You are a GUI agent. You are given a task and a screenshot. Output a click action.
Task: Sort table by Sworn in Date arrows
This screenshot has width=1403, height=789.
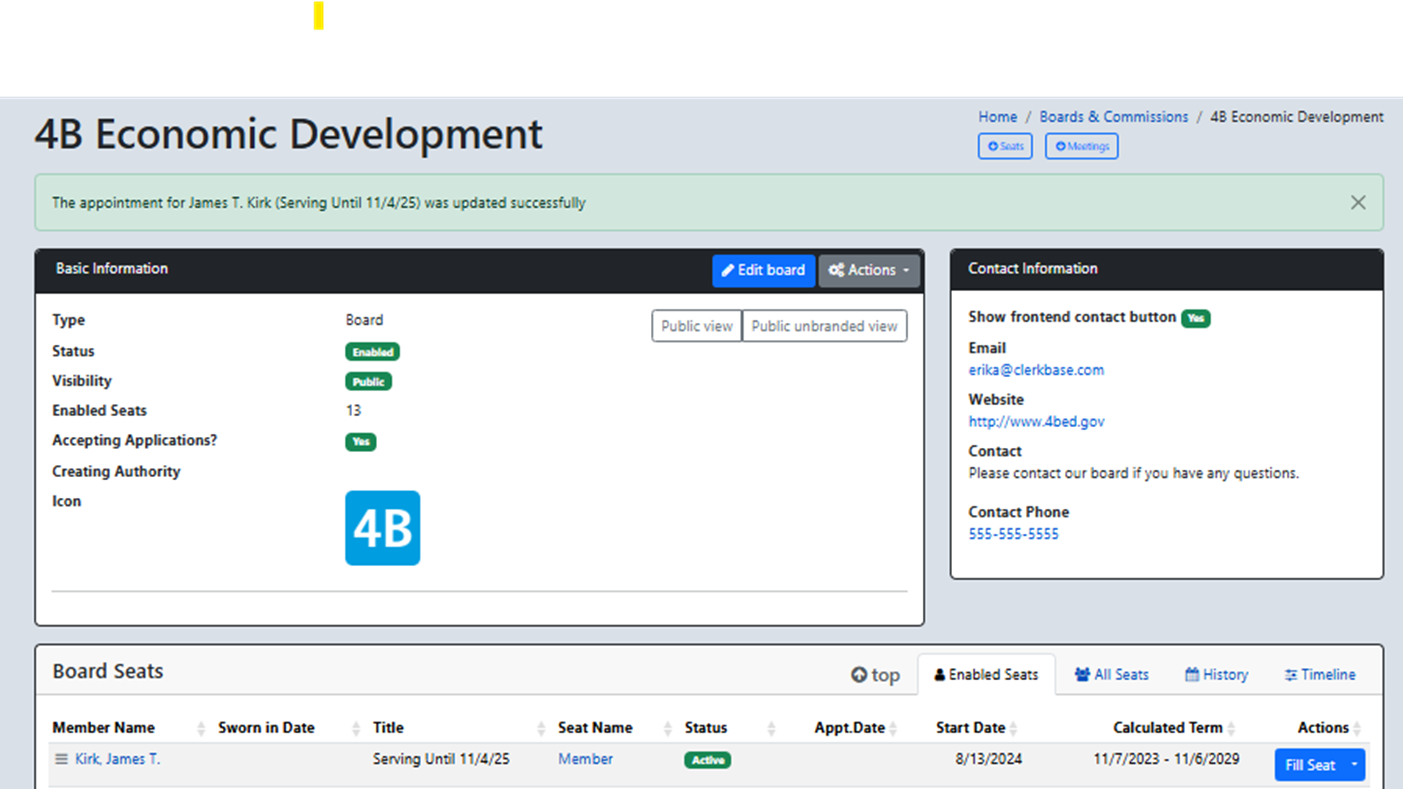(x=356, y=729)
